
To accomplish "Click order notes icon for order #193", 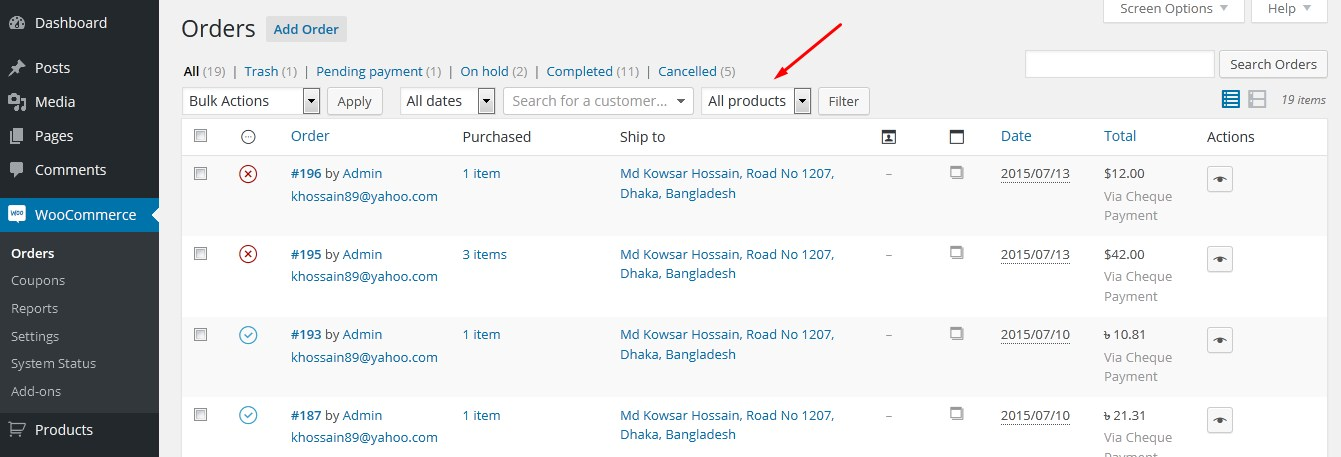I will point(957,333).
